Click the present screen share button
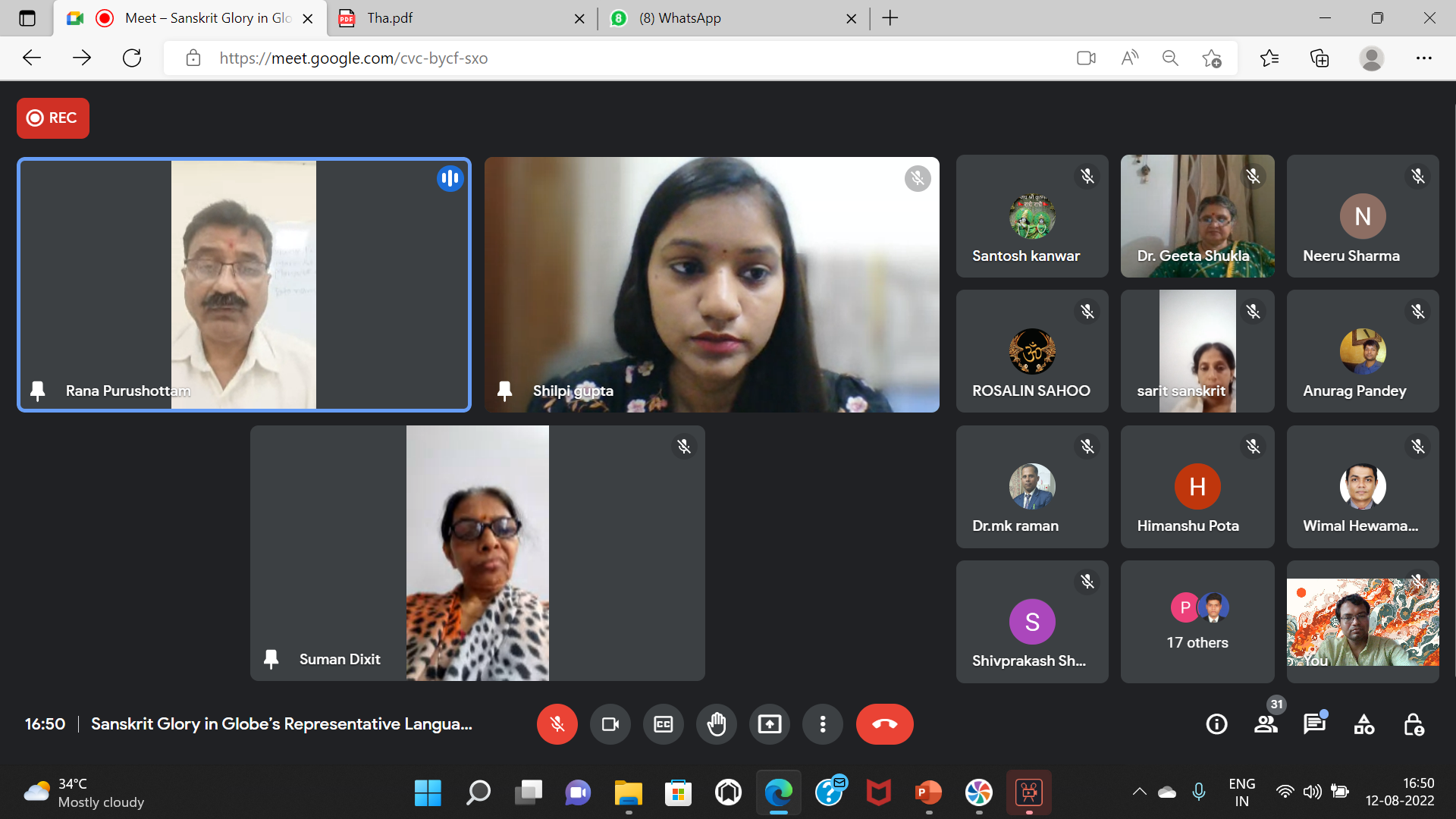The width and height of the screenshot is (1456, 819). pos(769,724)
